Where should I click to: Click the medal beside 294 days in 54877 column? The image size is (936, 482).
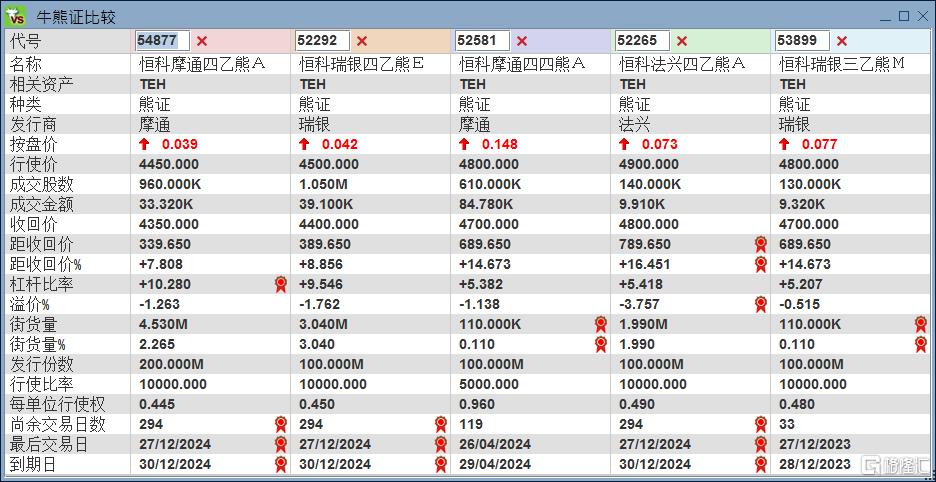[x=281, y=424]
